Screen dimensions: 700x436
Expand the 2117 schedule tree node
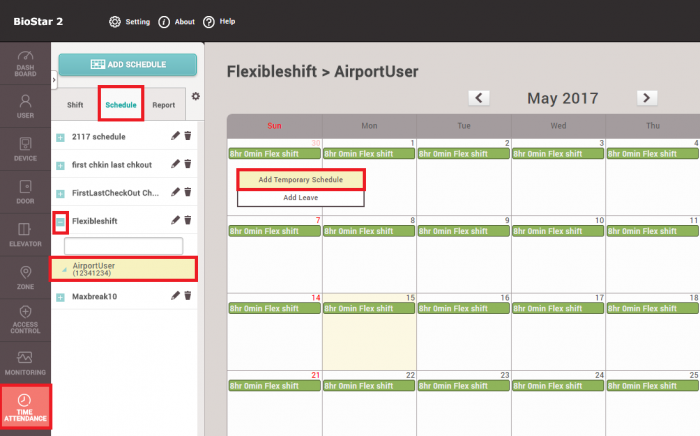pos(61,137)
